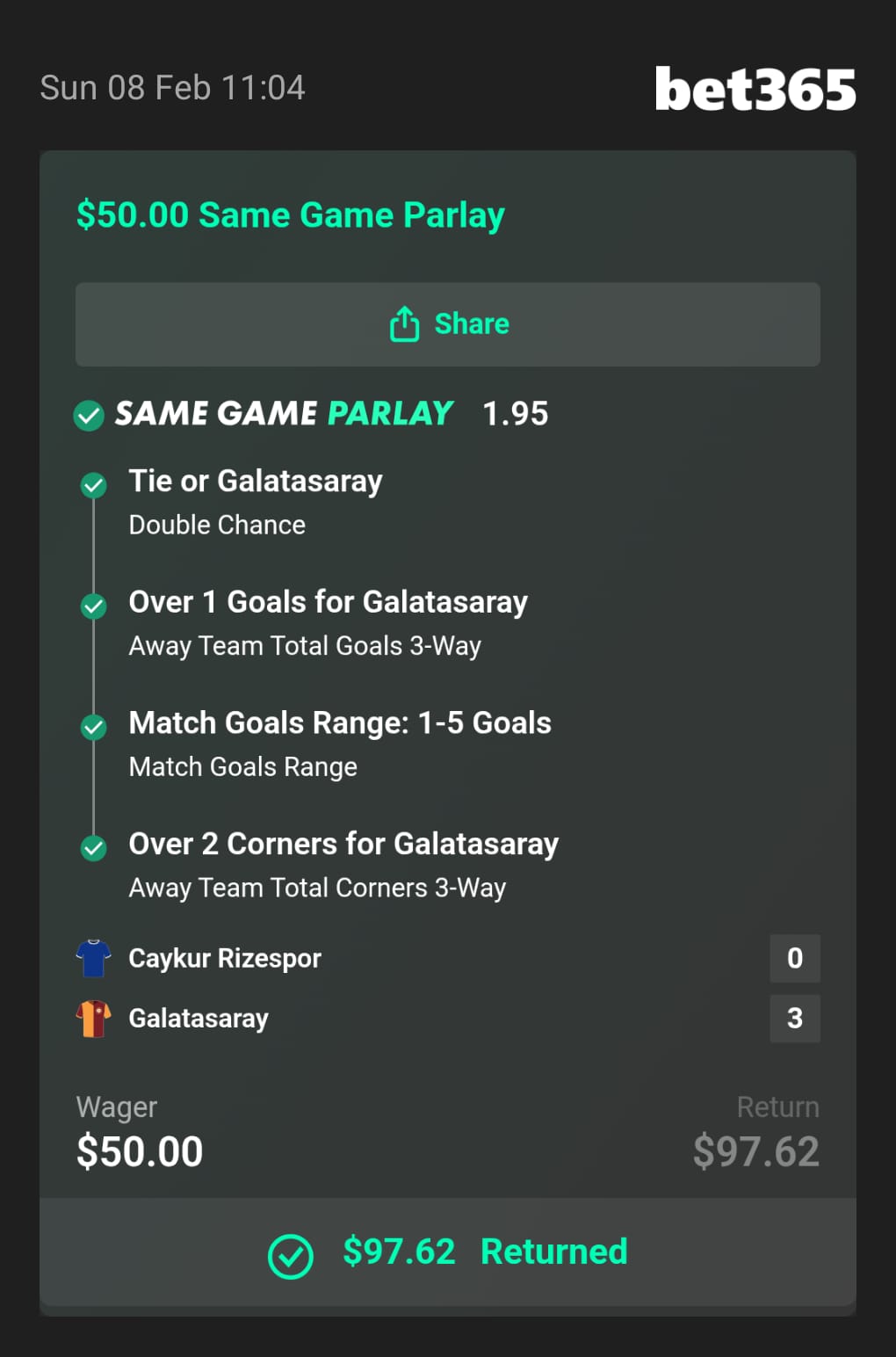This screenshot has width=896, height=1357.
Task: Click the Galatasaray score box showing 3
Action: pos(795,1019)
